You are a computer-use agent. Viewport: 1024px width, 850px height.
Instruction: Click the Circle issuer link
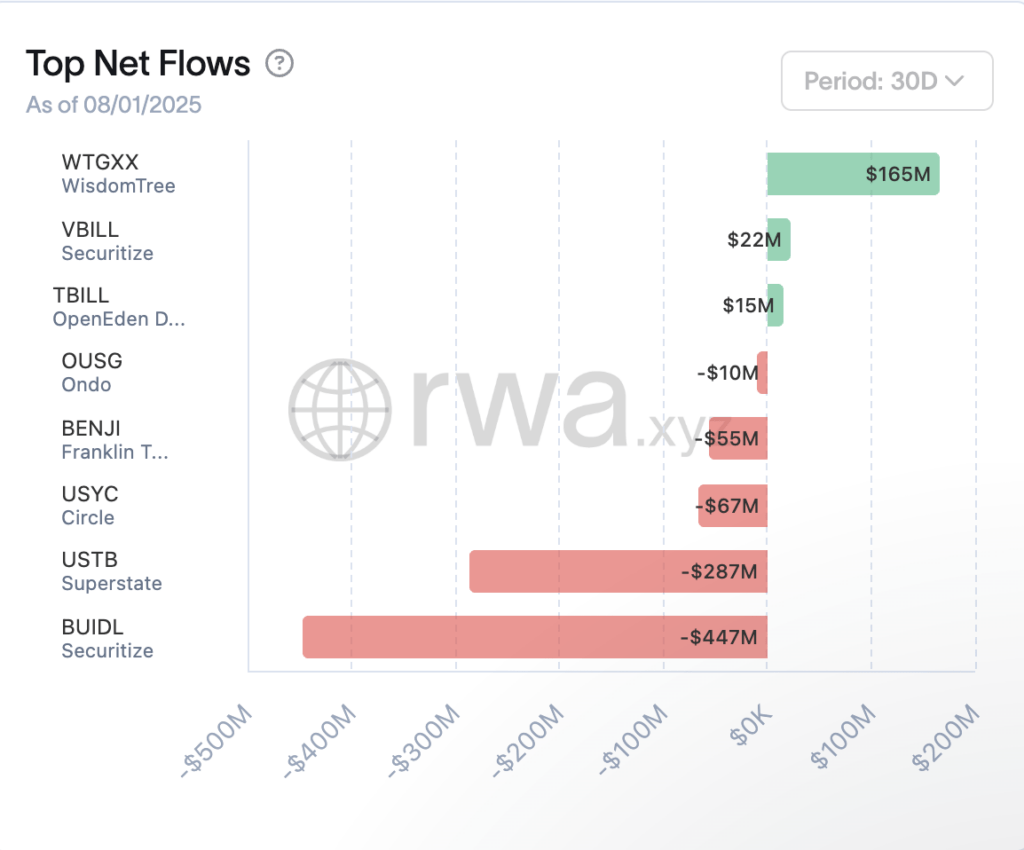[87, 518]
